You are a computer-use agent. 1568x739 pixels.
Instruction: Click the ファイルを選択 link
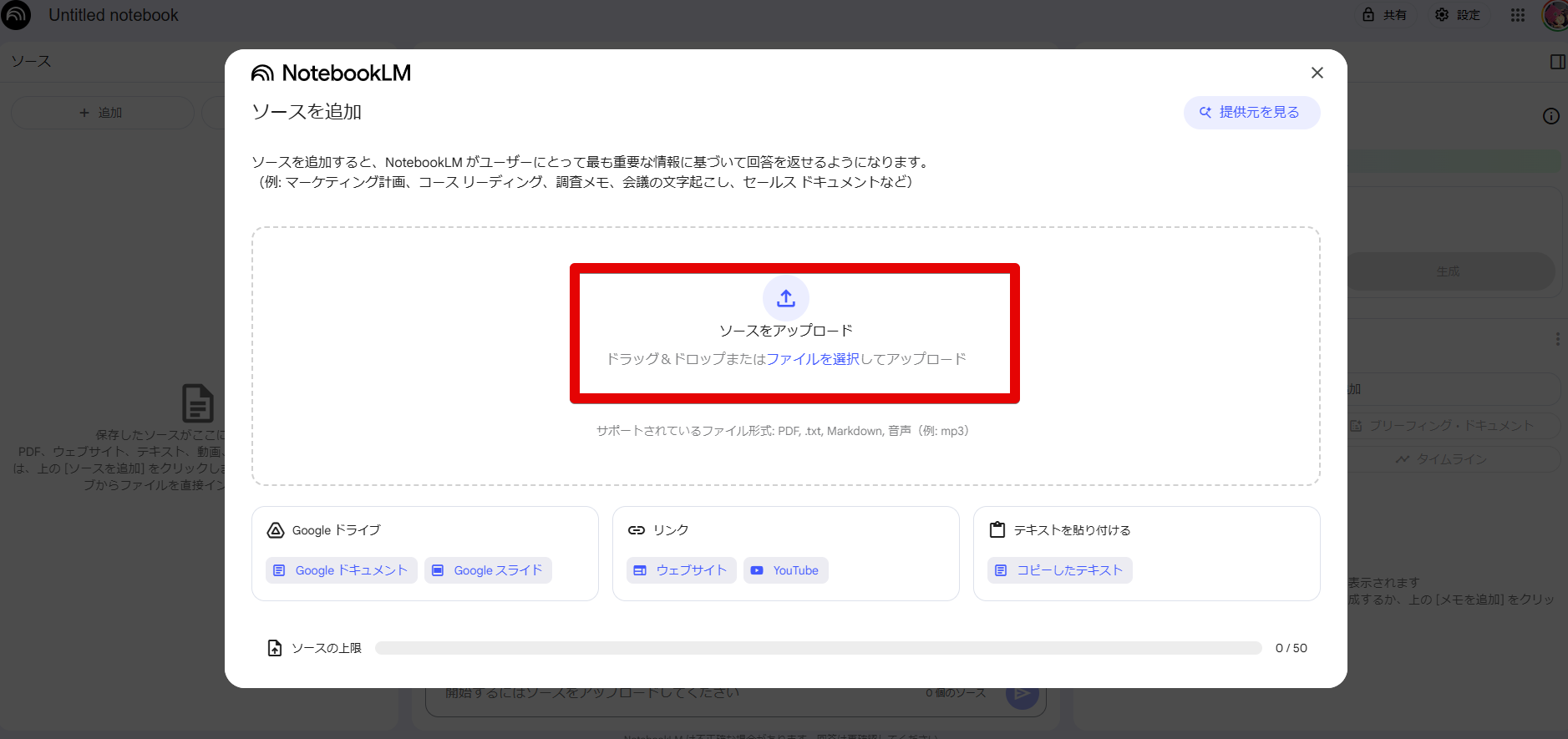pos(813,359)
